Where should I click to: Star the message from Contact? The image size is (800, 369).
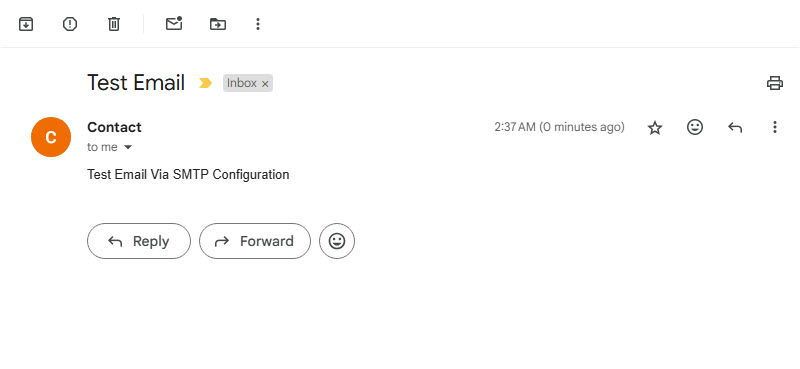pyautogui.click(x=655, y=128)
